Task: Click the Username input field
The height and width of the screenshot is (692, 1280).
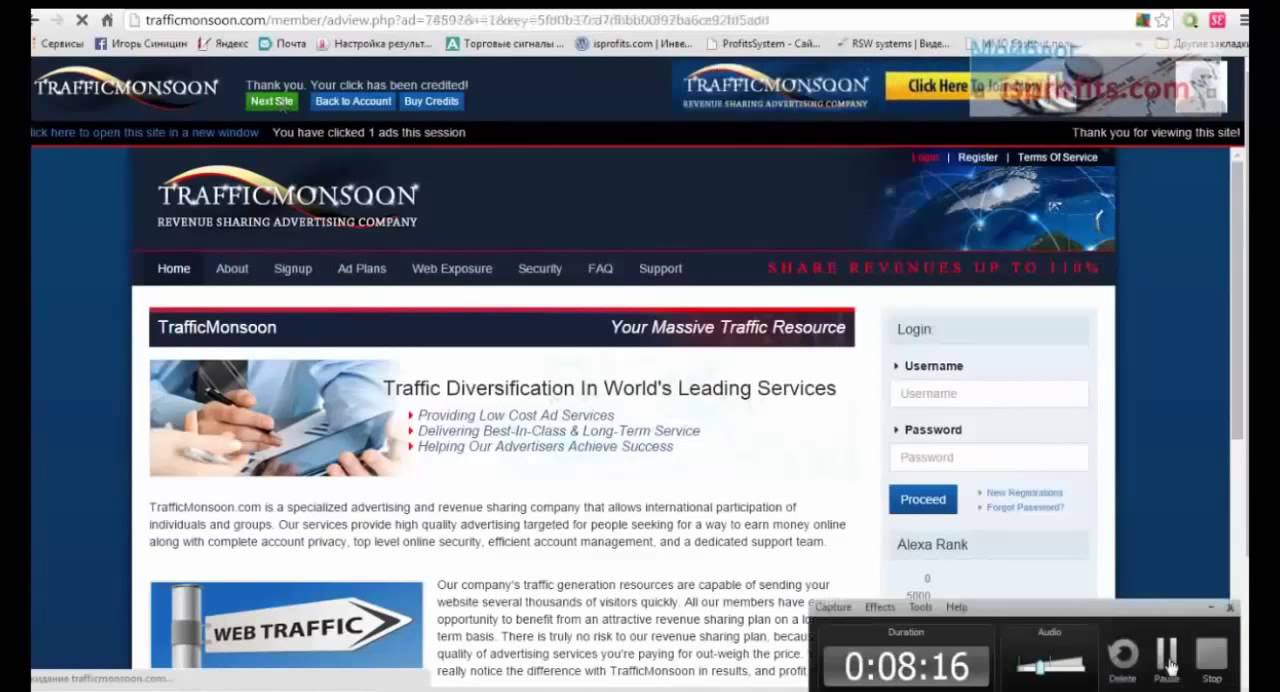Action: (x=989, y=393)
